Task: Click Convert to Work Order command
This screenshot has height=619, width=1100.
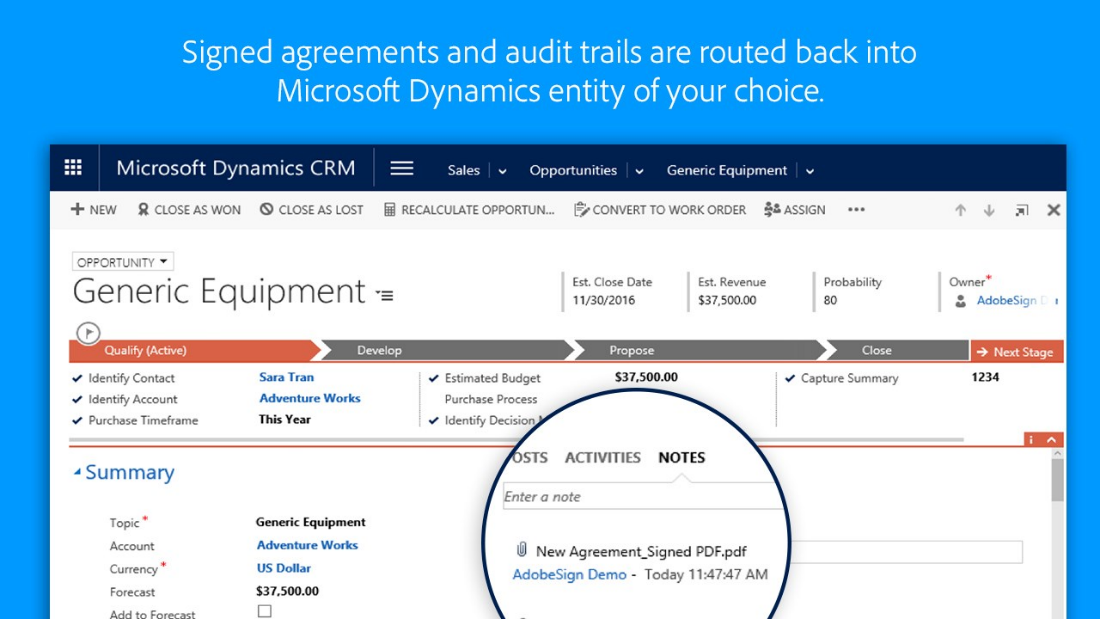Action: 659,210
